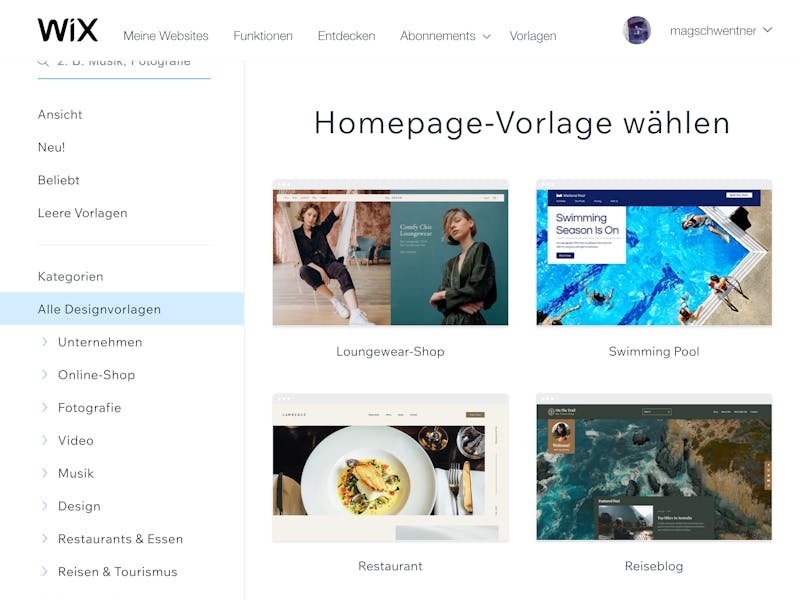800x600 pixels.
Task: Click the search magnifier icon in sidebar
Action: coord(43,63)
